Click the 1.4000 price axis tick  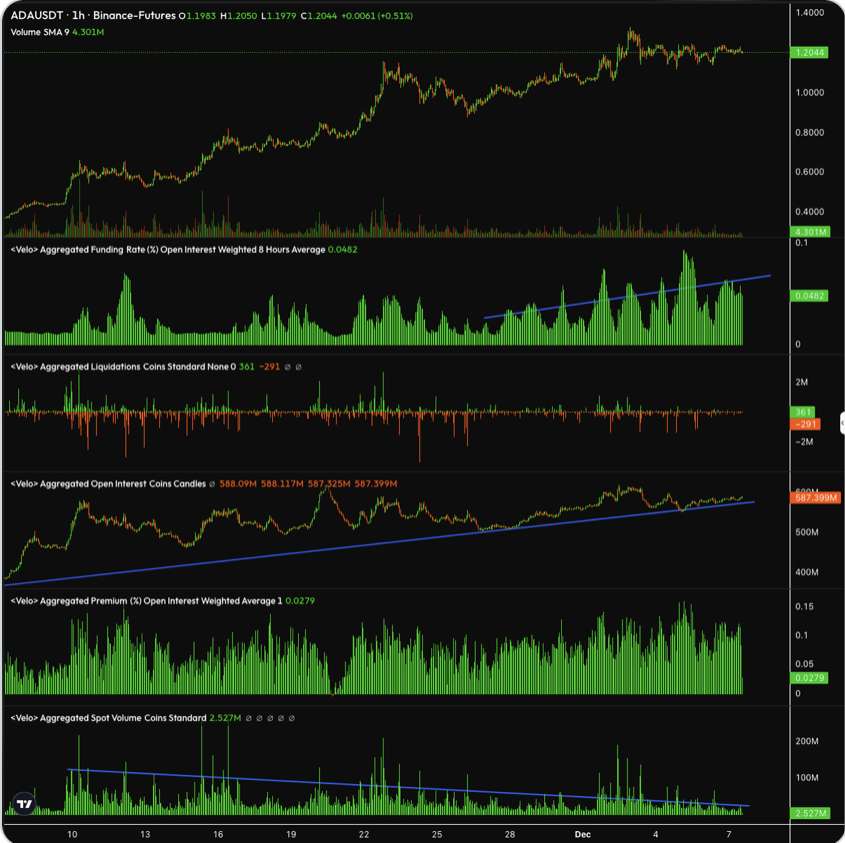point(809,13)
